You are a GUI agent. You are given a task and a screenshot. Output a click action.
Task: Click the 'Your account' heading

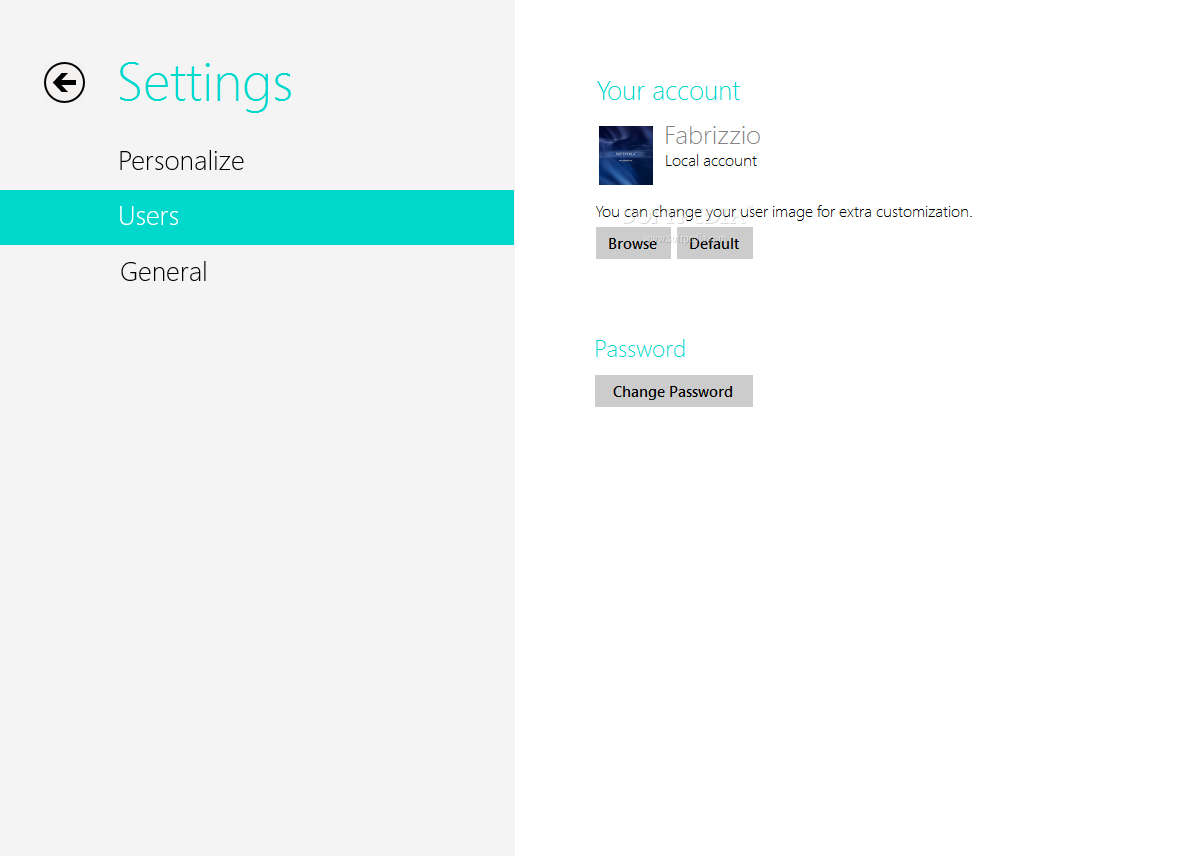(x=668, y=91)
